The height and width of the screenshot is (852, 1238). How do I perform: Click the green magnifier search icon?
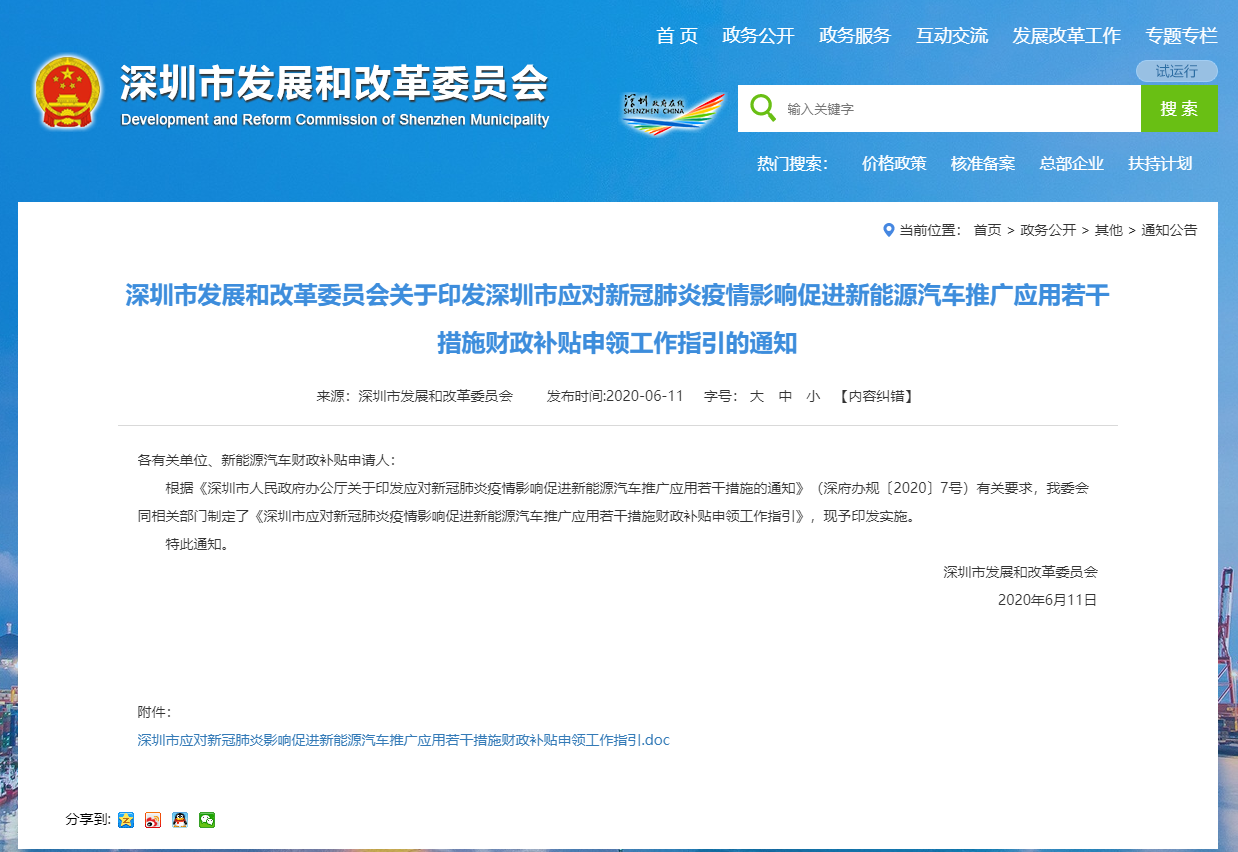tap(763, 108)
